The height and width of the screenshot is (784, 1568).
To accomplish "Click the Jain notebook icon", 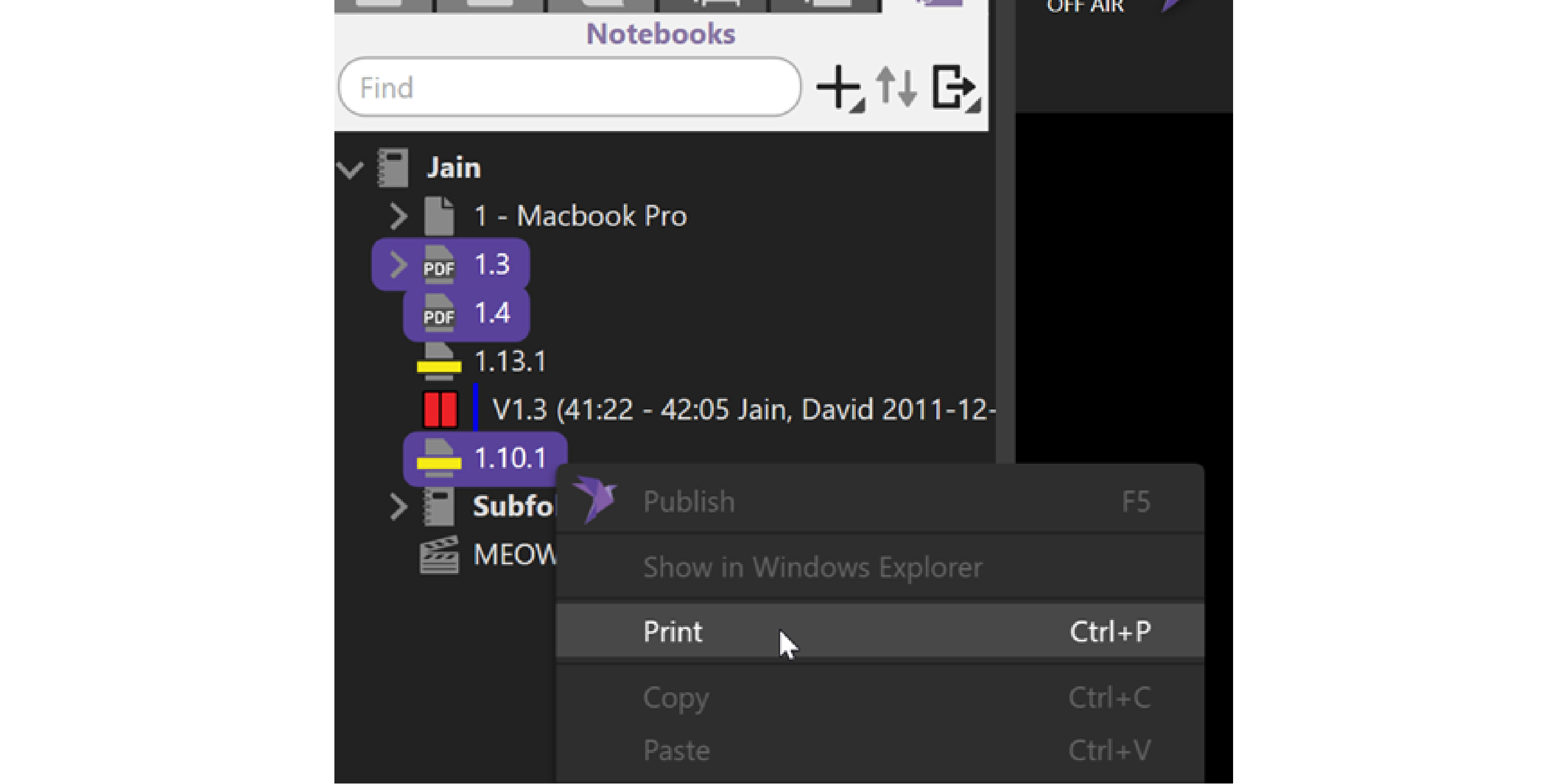I will tap(393, 168).
